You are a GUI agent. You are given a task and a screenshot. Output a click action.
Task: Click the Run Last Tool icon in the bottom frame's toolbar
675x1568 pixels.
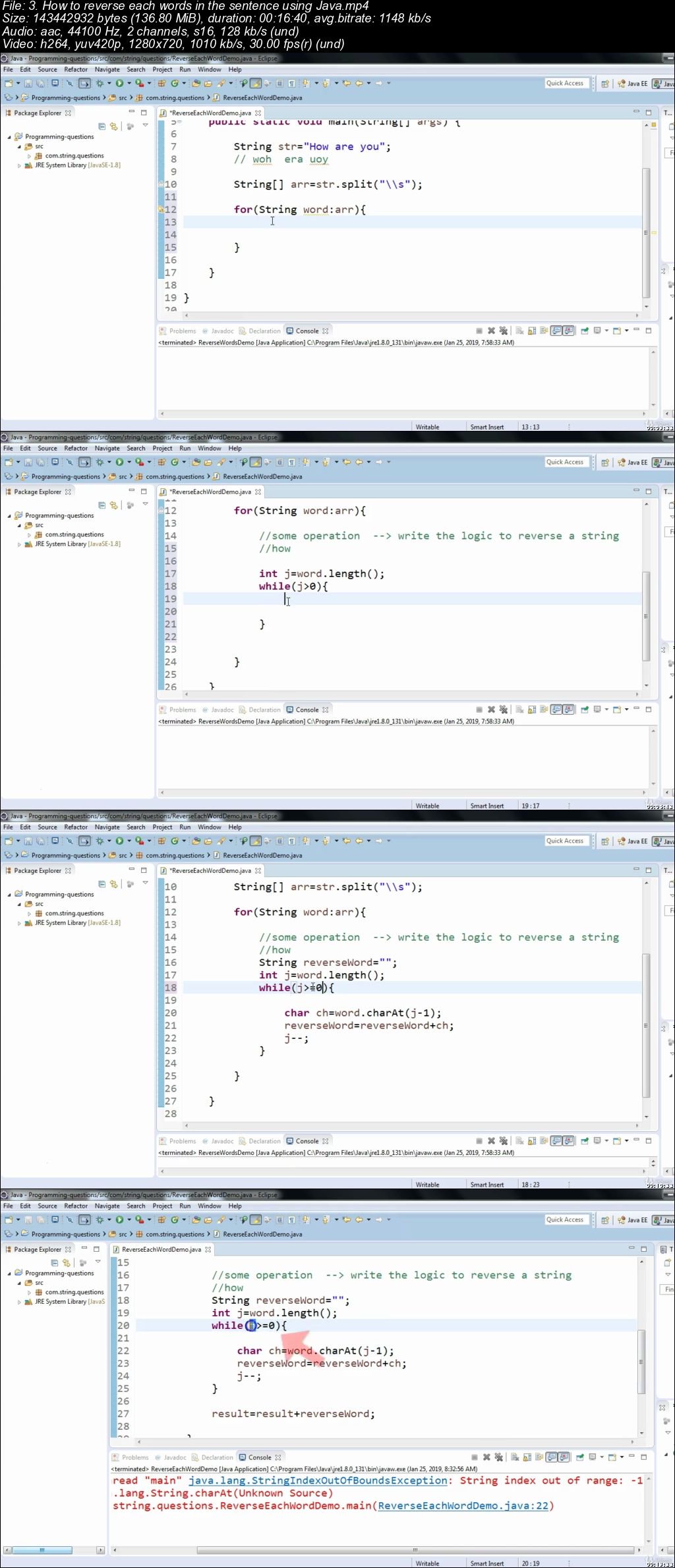(139, 1219)
